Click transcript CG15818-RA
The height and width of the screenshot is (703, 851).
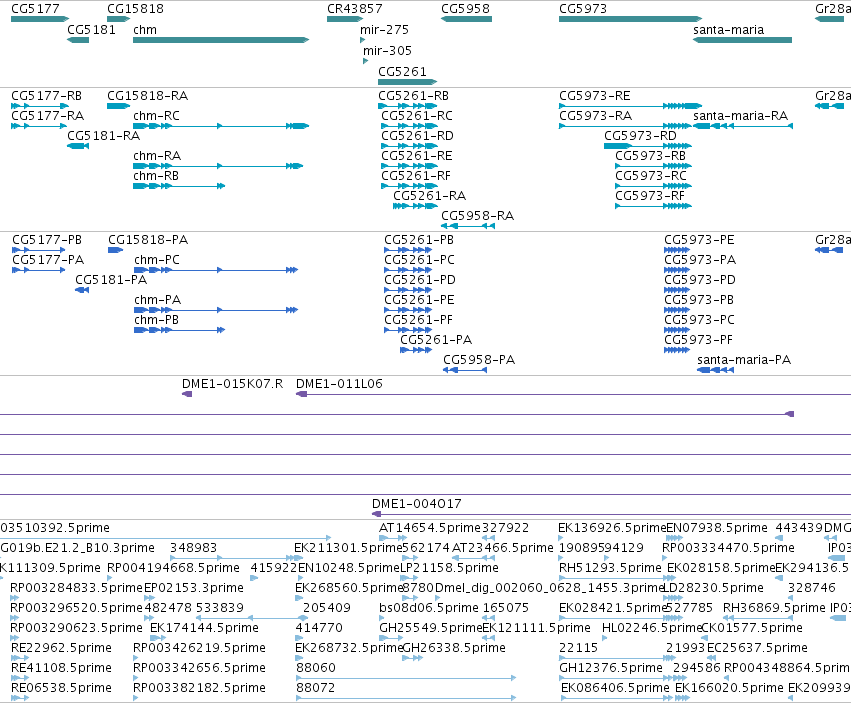(148, 96)
